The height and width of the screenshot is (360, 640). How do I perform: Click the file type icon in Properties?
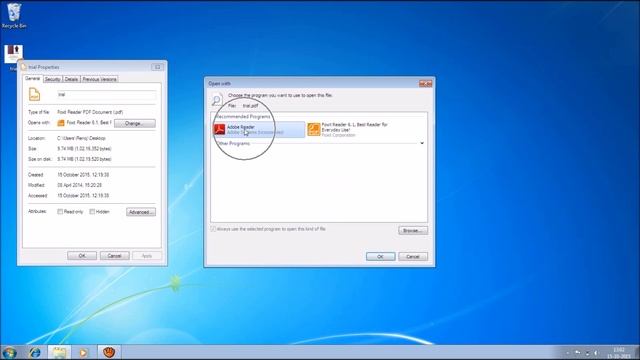[35, 94]
